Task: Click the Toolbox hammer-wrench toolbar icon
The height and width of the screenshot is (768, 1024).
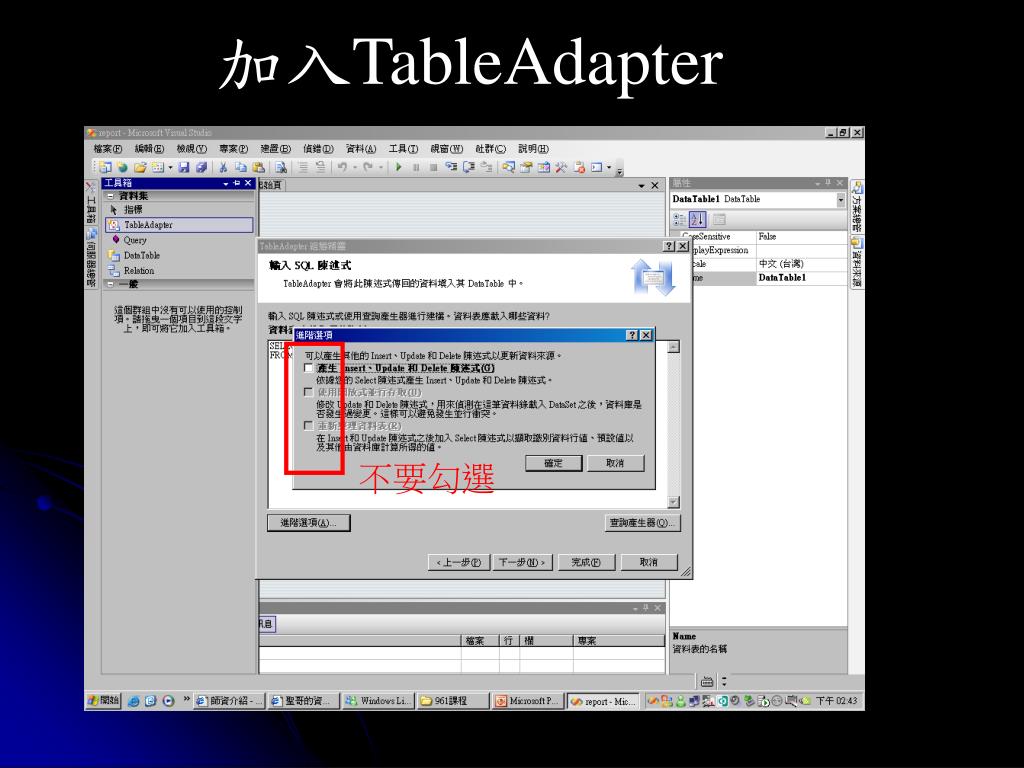Action: coord(561,167)
